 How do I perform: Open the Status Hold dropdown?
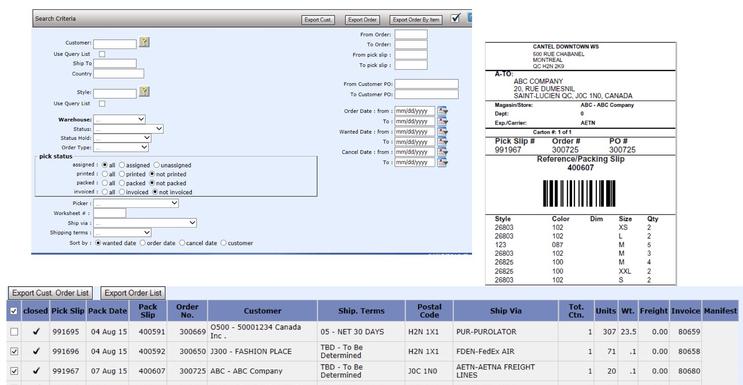click(122, 138)
